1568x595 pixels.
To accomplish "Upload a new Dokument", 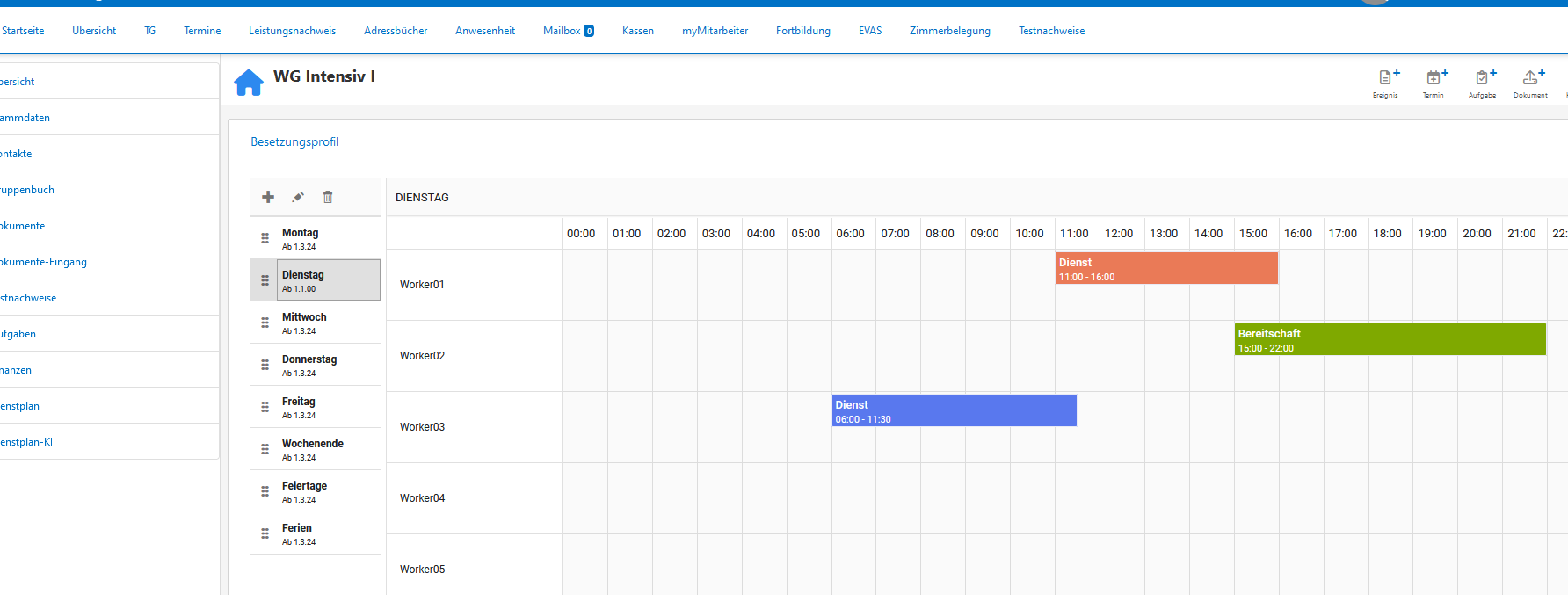I will coord(1531,82).
